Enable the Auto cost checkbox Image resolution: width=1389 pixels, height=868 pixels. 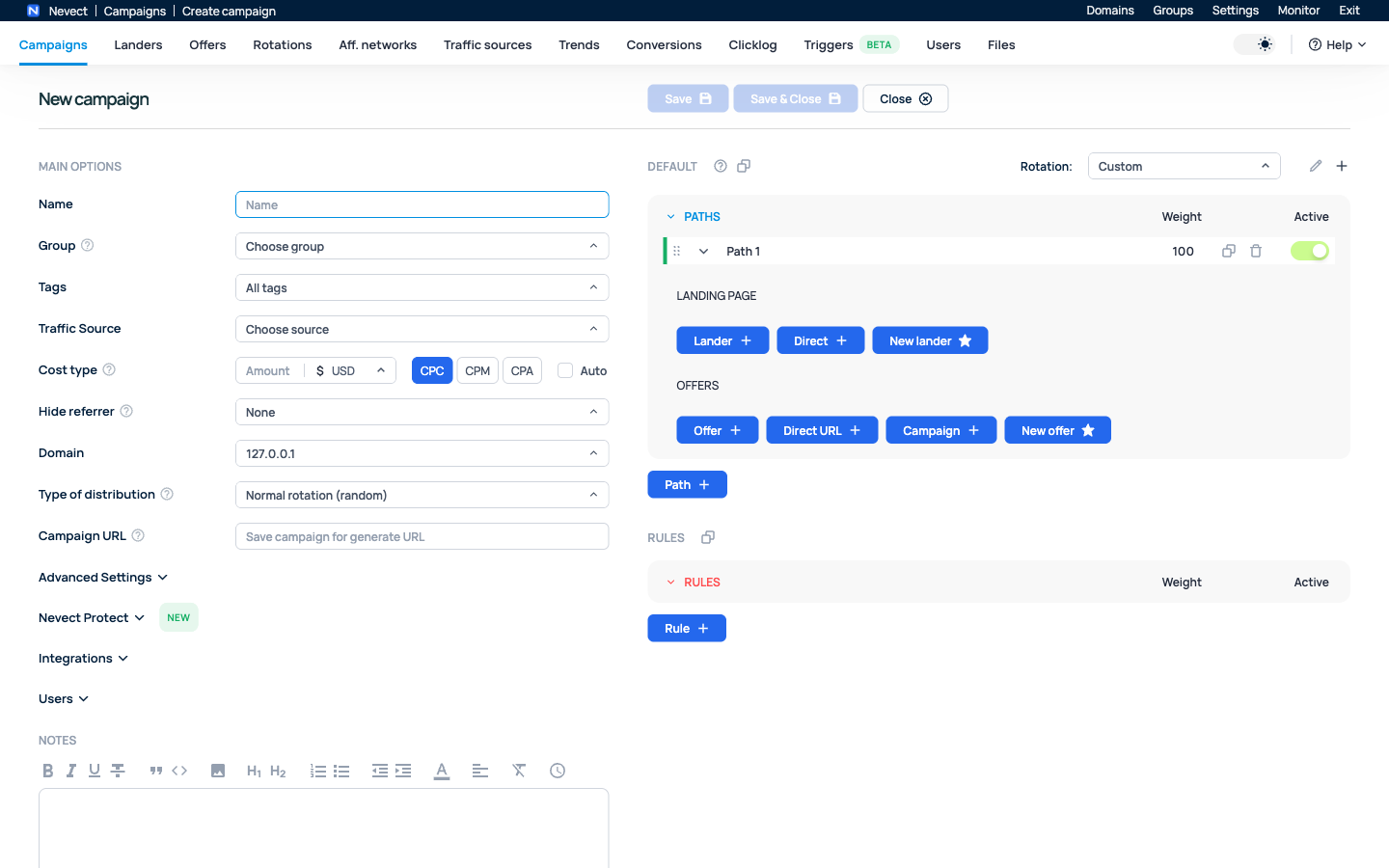565,370
